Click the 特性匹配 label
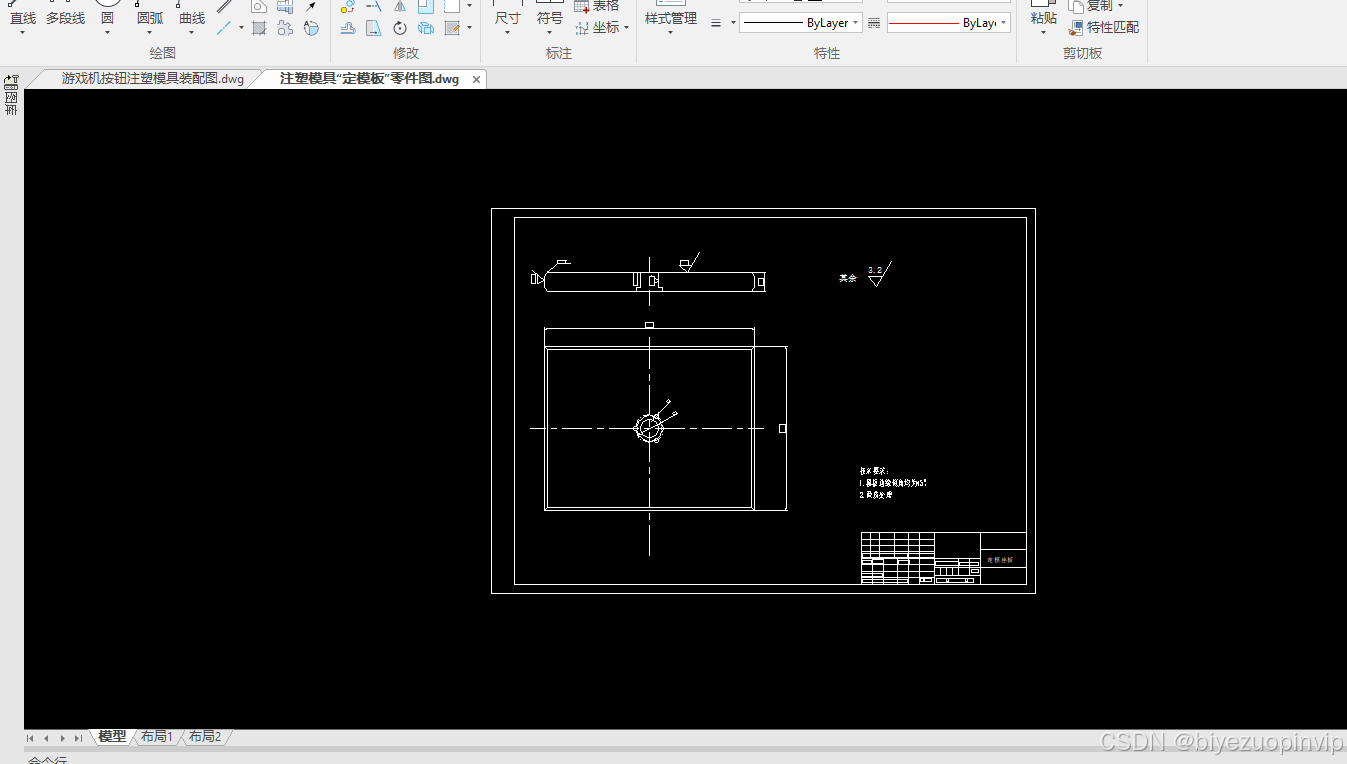1347x764 pixels. [x=1113, y=28]
